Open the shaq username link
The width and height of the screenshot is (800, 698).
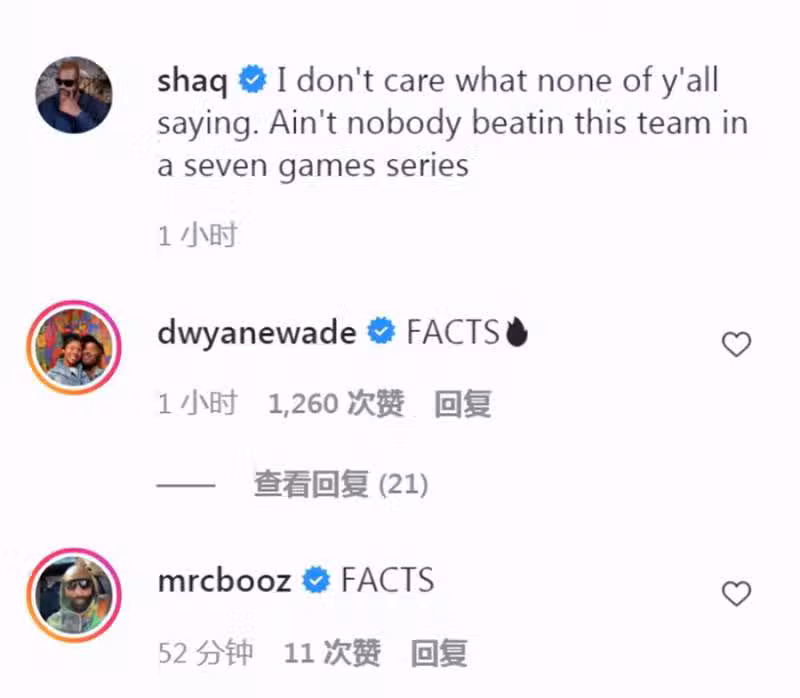192,82
